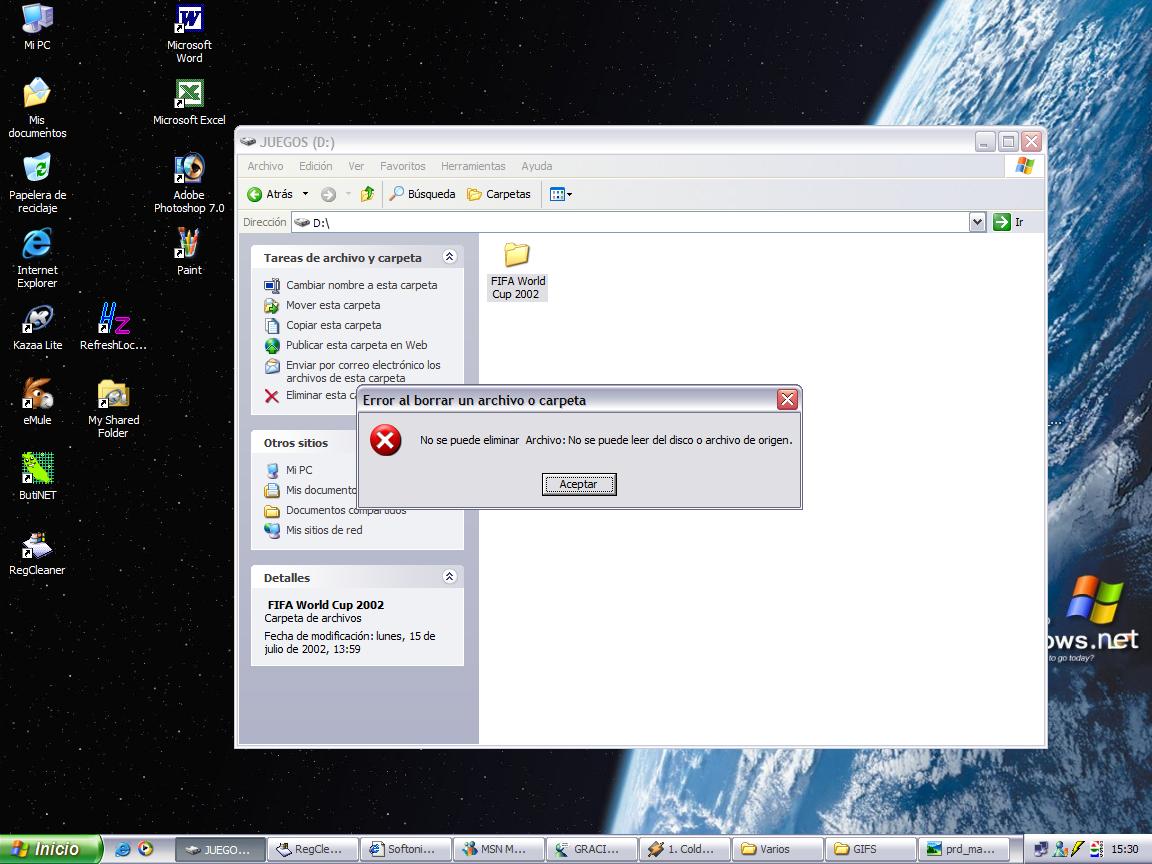Screen dimensions: 1152x864
Task: Switch to RegCle... taskbar window
Action: point(312,849)
